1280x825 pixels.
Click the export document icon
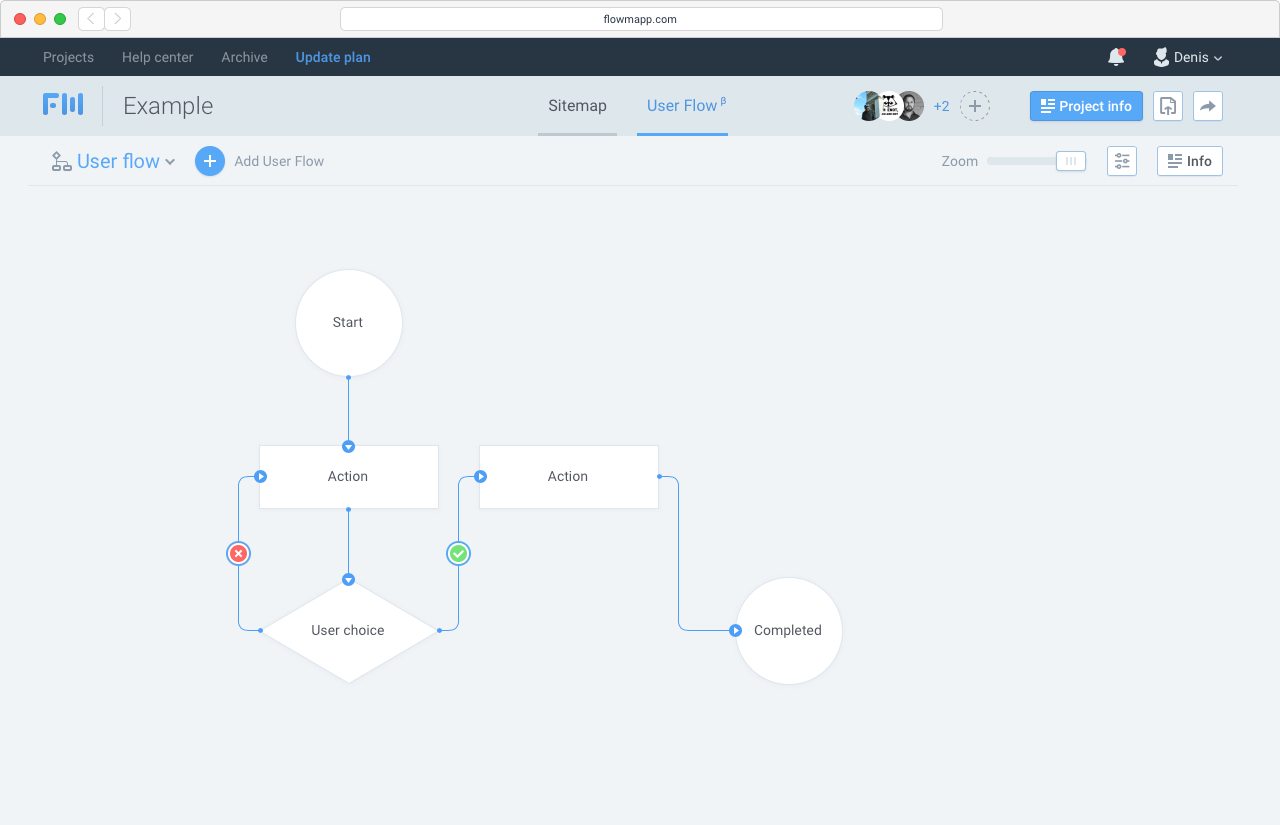coord(1167,106)
